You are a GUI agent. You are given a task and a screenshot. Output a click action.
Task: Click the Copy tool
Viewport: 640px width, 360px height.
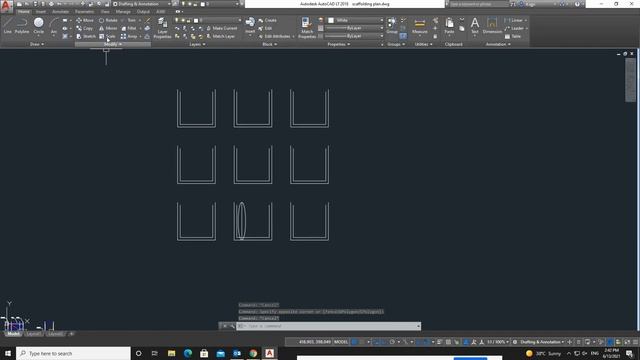pos(84,28)
